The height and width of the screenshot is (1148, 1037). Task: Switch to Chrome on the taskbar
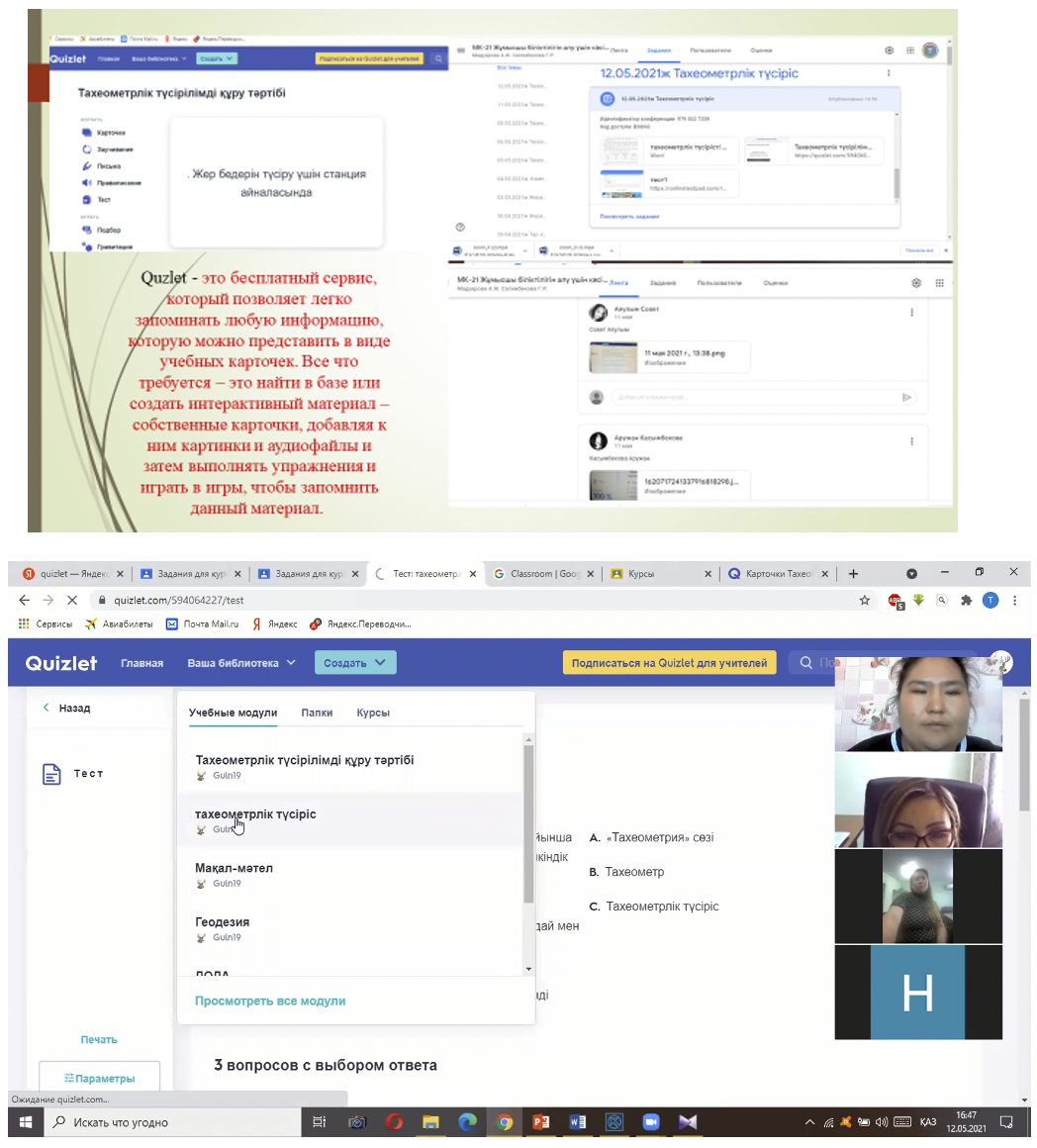pos(505,1121)
